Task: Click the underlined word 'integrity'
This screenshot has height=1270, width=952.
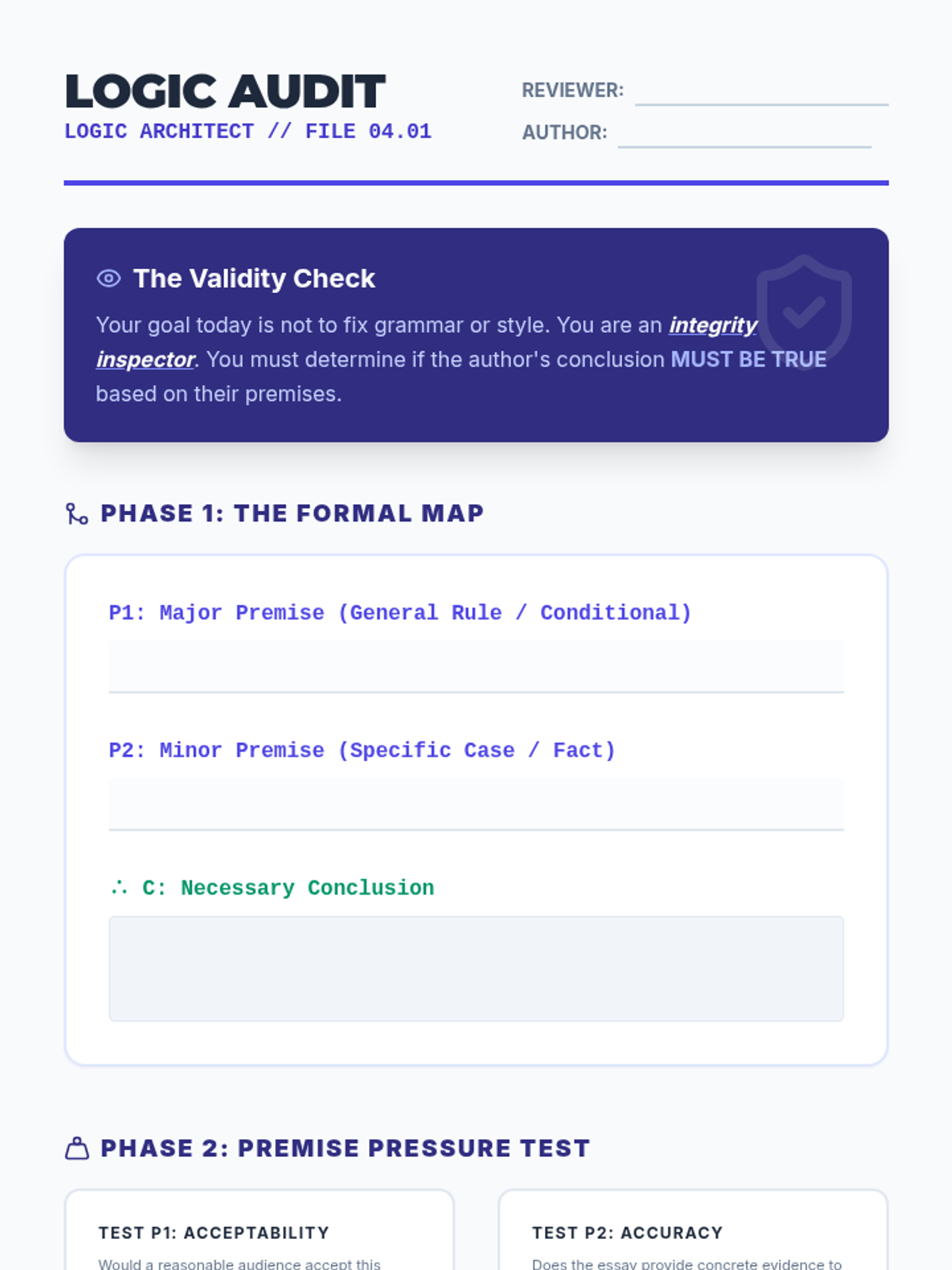Action: pos(712,325)
